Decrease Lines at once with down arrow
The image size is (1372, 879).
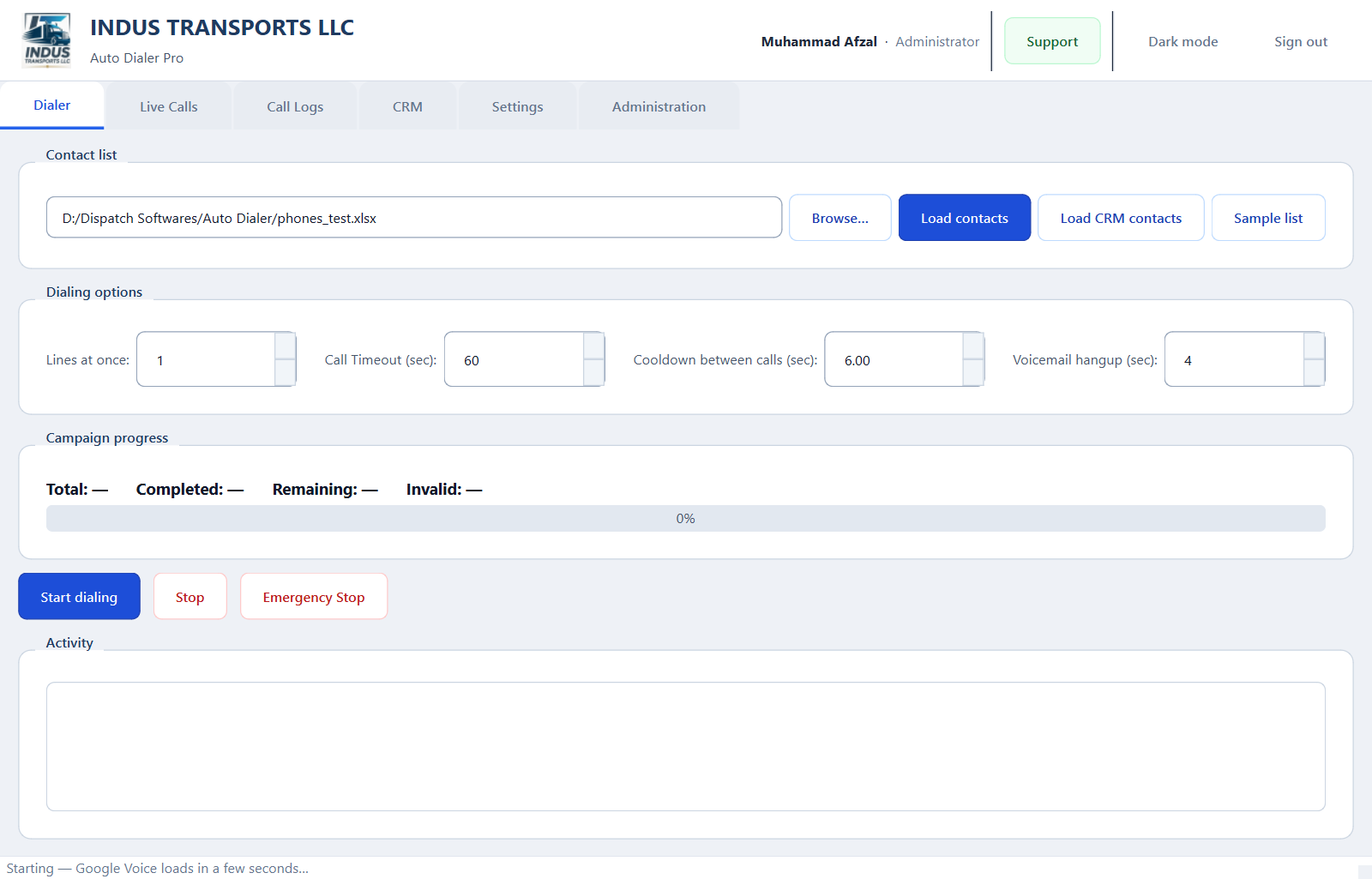click(x=286, y=372)
